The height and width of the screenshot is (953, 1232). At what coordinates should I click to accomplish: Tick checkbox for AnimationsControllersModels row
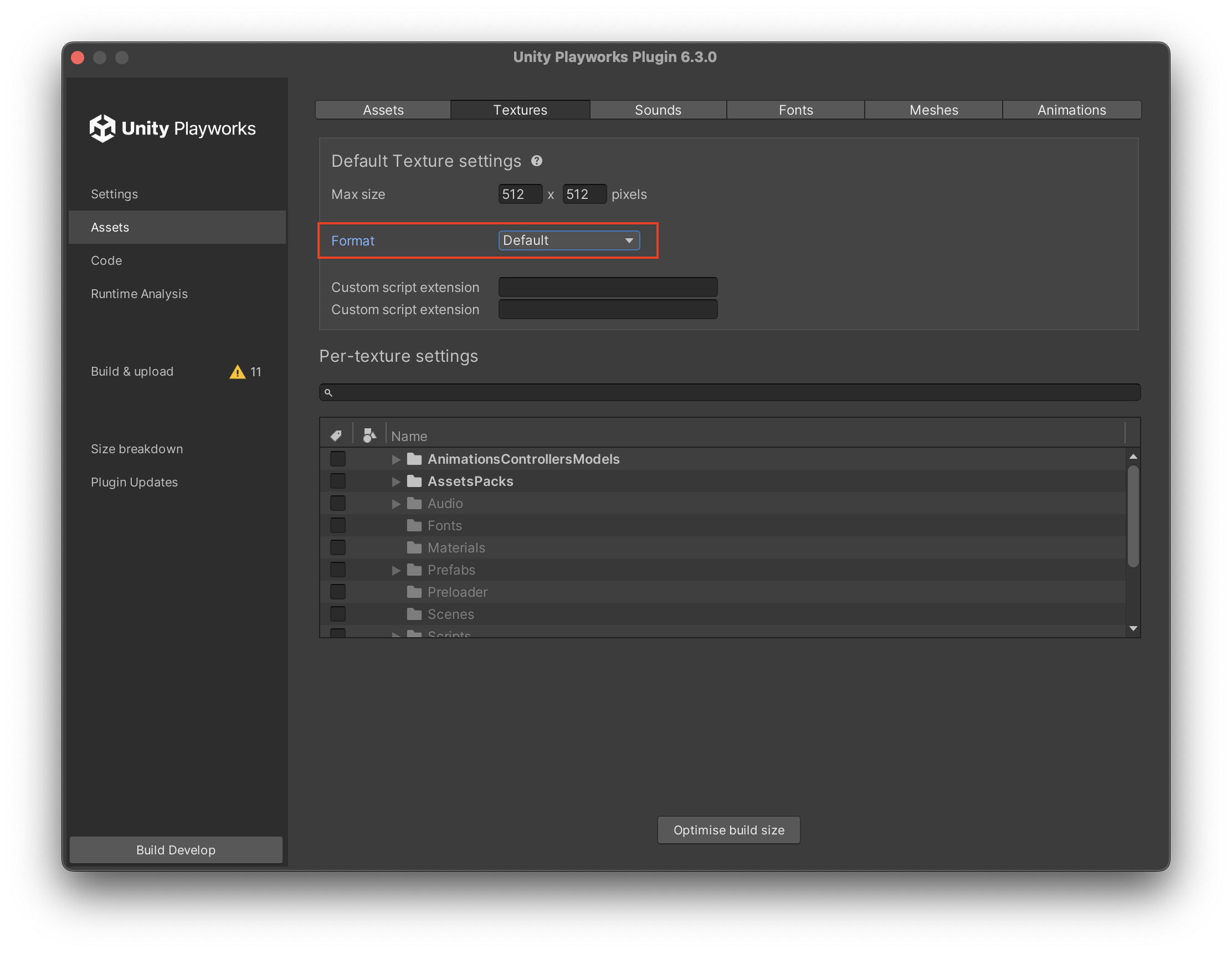coord(338,459)
